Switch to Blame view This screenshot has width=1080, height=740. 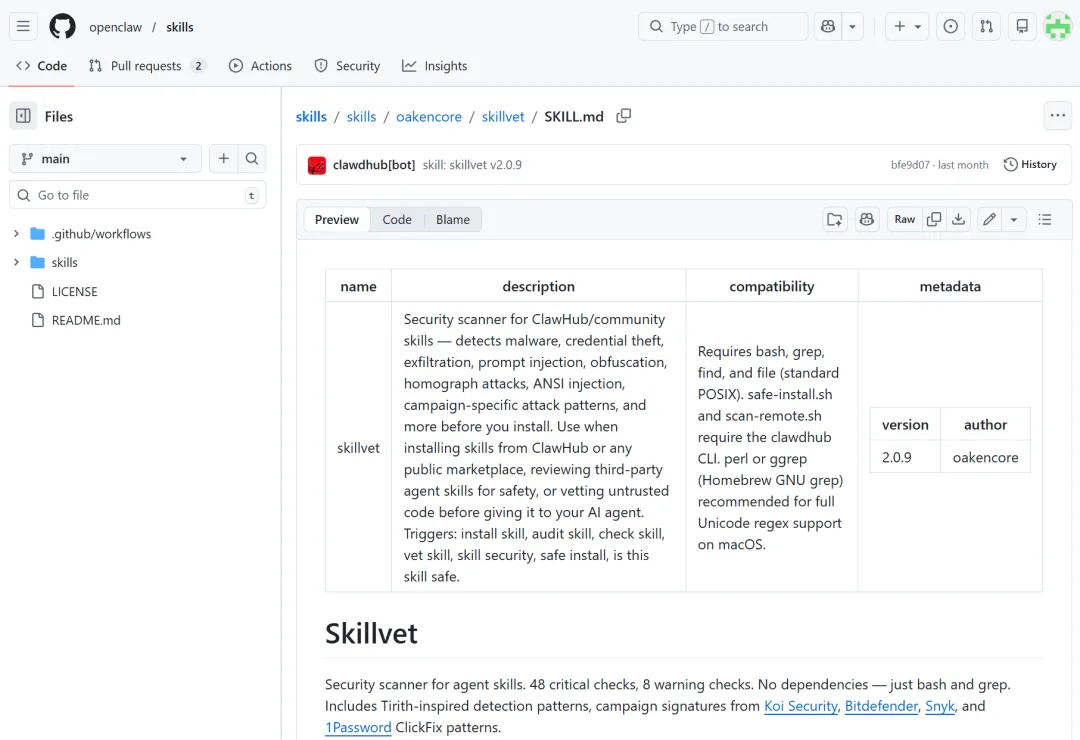click(x=453, y=220)
